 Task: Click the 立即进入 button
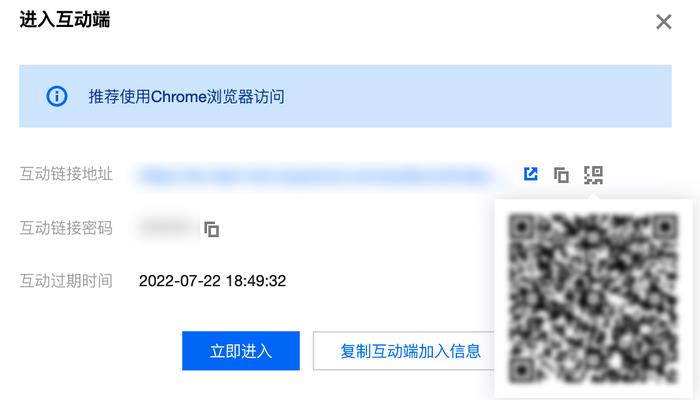(x=241, y=351)
